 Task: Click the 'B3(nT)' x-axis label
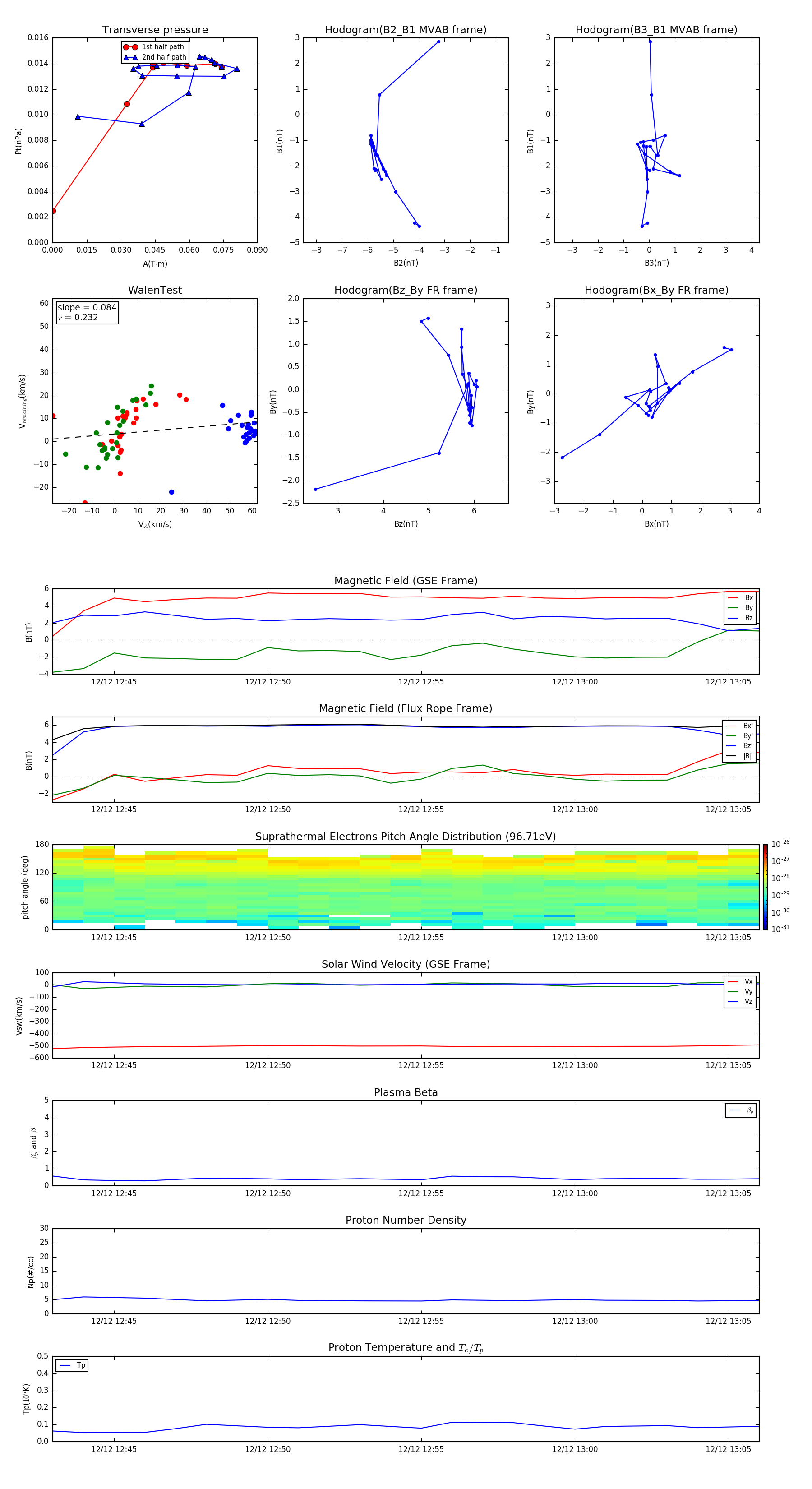tap(656, 263)
